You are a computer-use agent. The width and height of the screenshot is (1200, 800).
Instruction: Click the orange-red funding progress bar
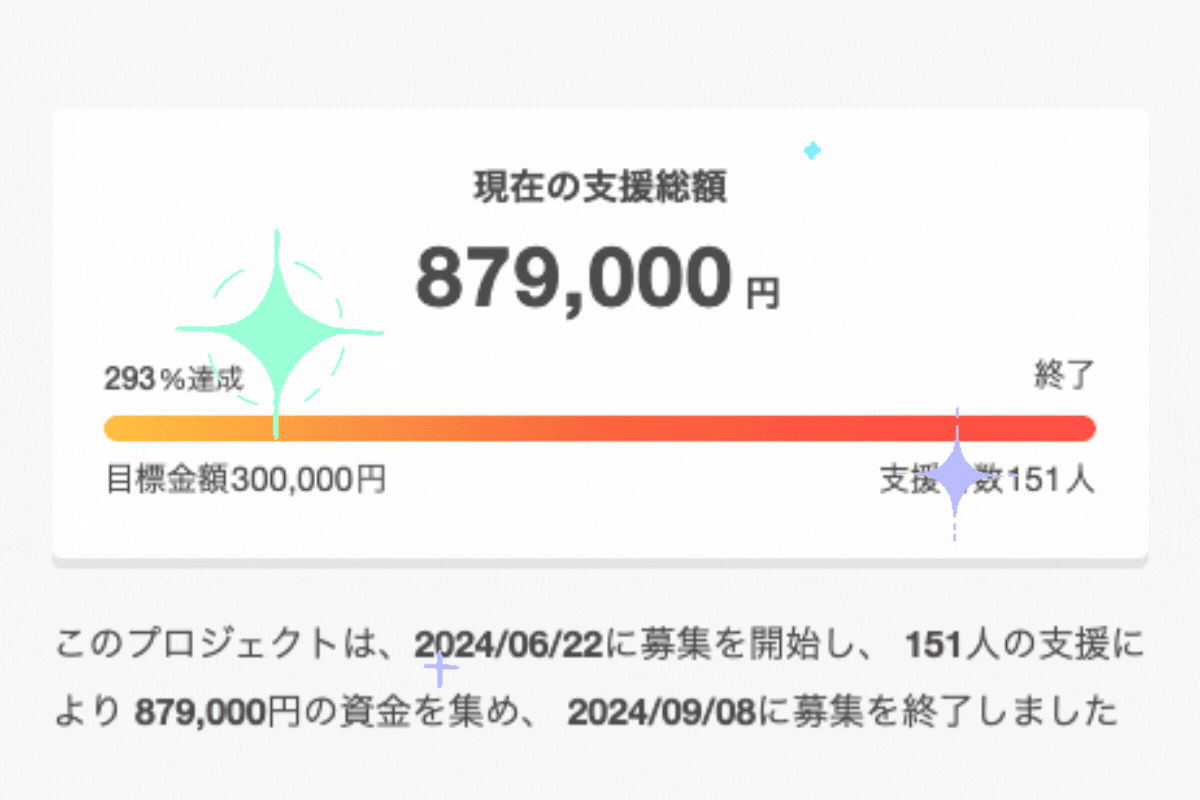coord(600,428)
